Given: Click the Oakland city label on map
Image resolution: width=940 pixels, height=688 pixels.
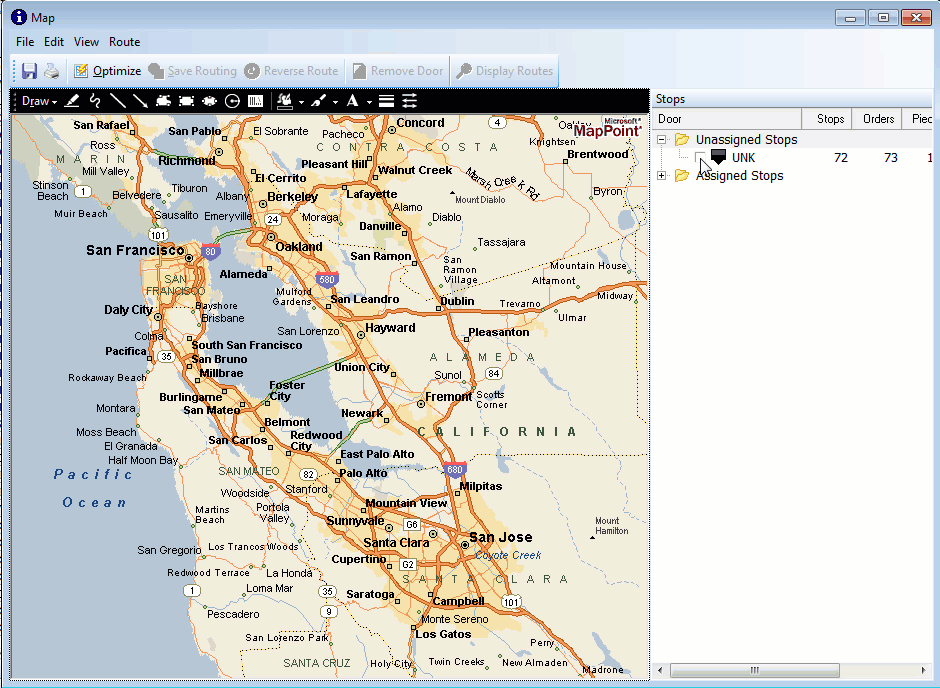Looking at the screenshot, I should (x=299, y=246).
